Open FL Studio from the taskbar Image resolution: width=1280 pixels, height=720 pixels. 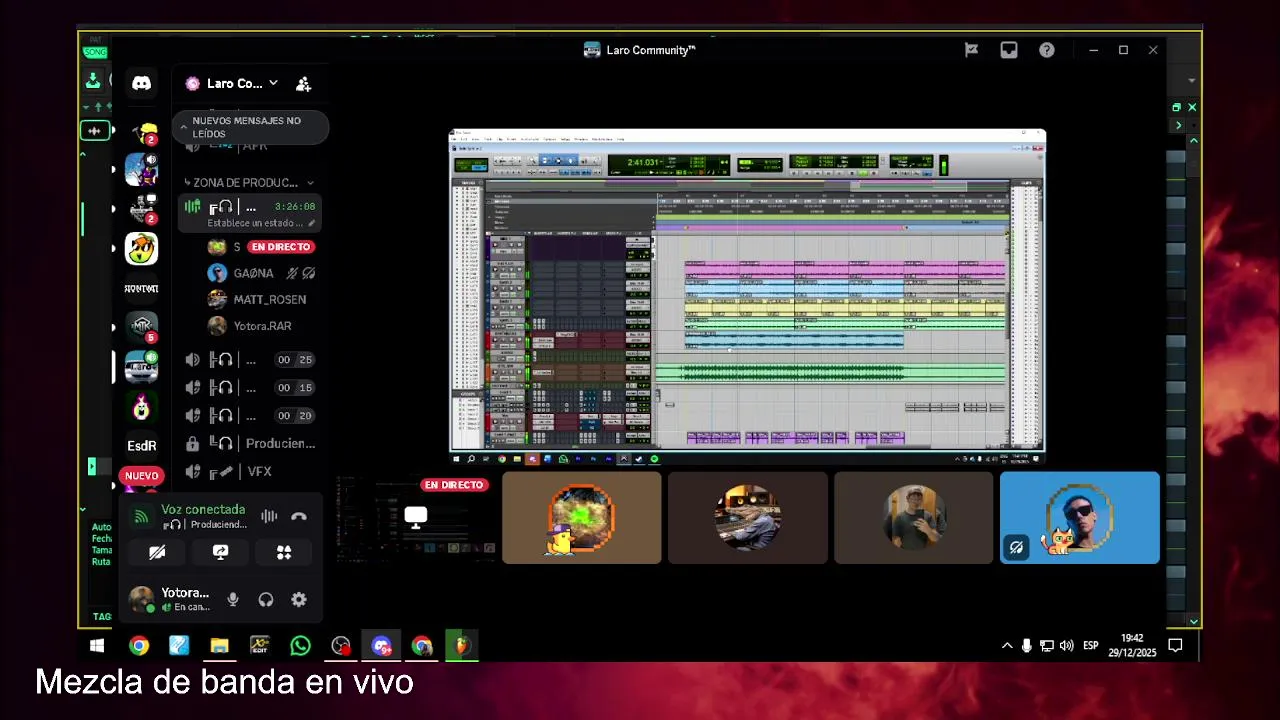pyautogui.click(x=461, y=646)
